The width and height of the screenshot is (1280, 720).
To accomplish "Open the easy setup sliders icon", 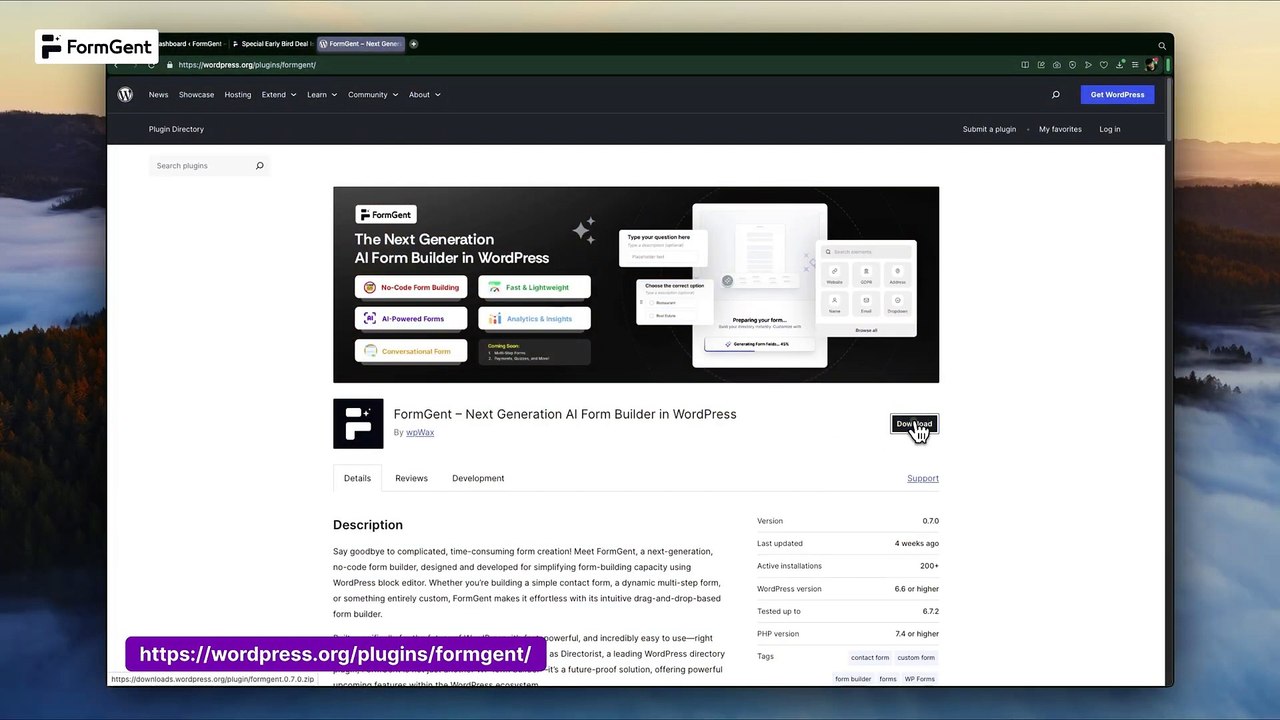I will [1134, 65].
